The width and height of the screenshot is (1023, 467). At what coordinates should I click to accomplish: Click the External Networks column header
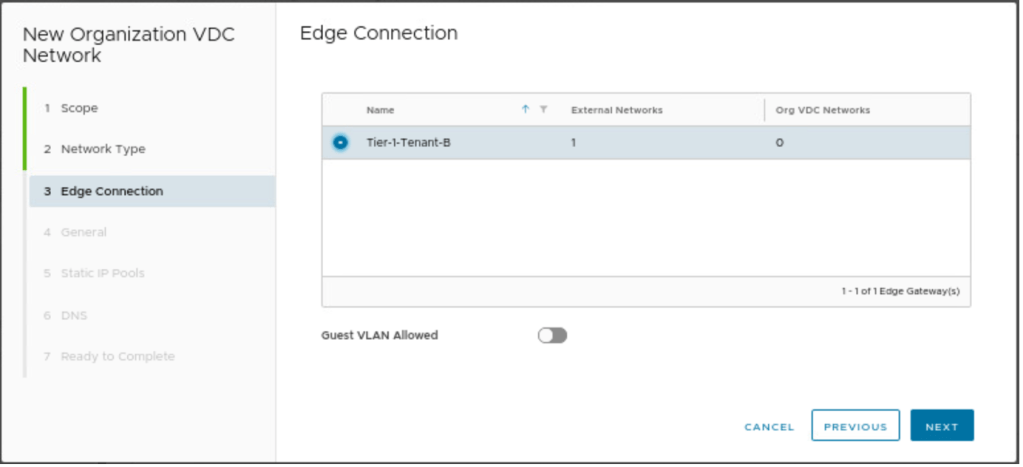pos(617,110)
